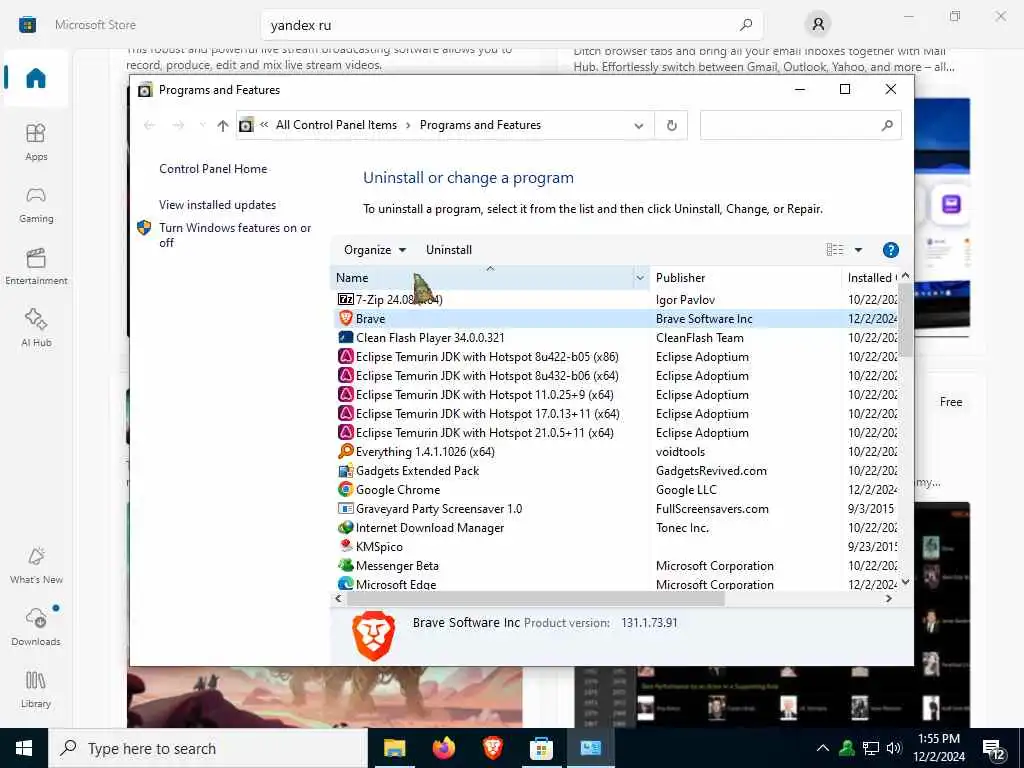Screen dimensions: 1024x768
Task: Open Microsoft Store Home sidebar icon
Action: pos(36,78)
